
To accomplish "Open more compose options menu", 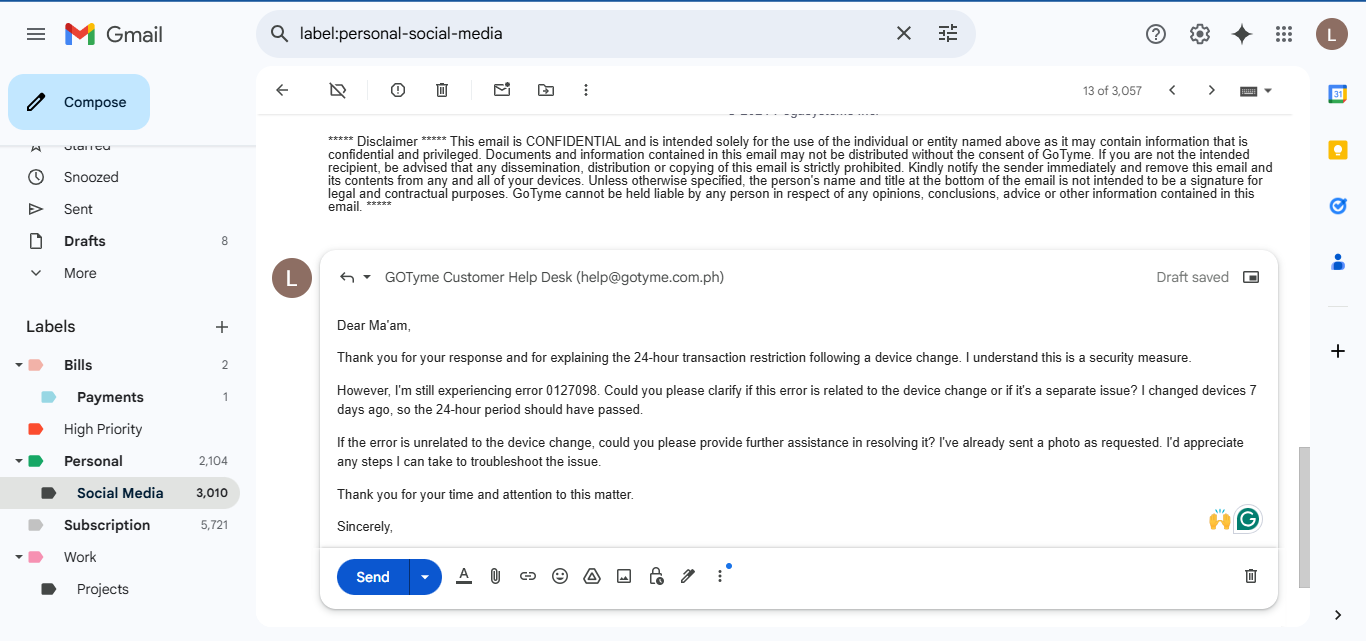I will (x=720, y=576).
